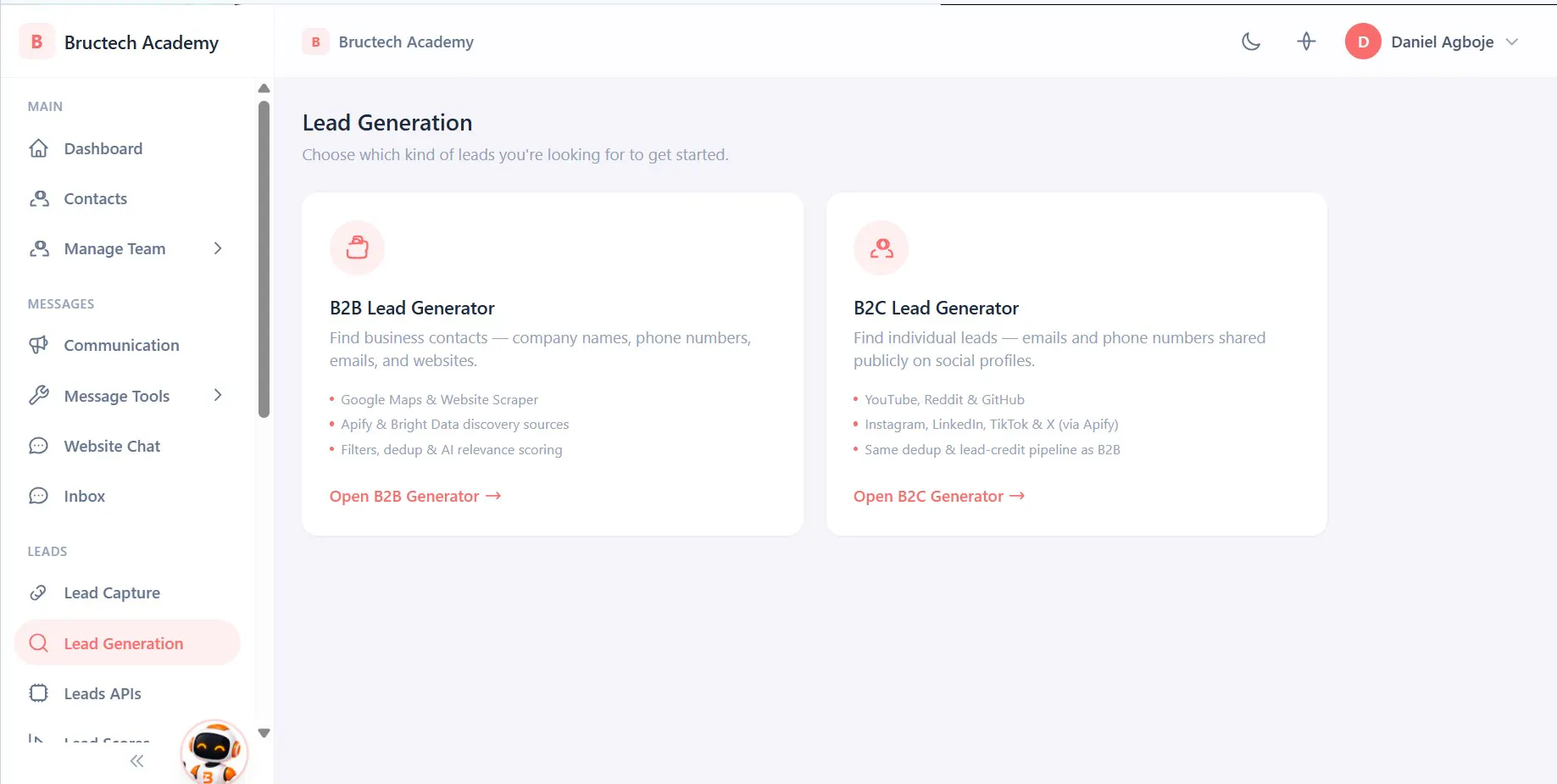1557x784 pixels.
Task: Click sidebar scrollbar up arrow
Action: 264,88
